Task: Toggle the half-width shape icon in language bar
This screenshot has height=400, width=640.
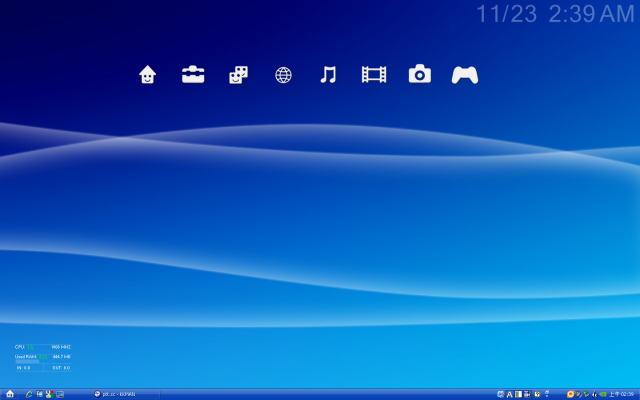Action: [x=518, y=394]
